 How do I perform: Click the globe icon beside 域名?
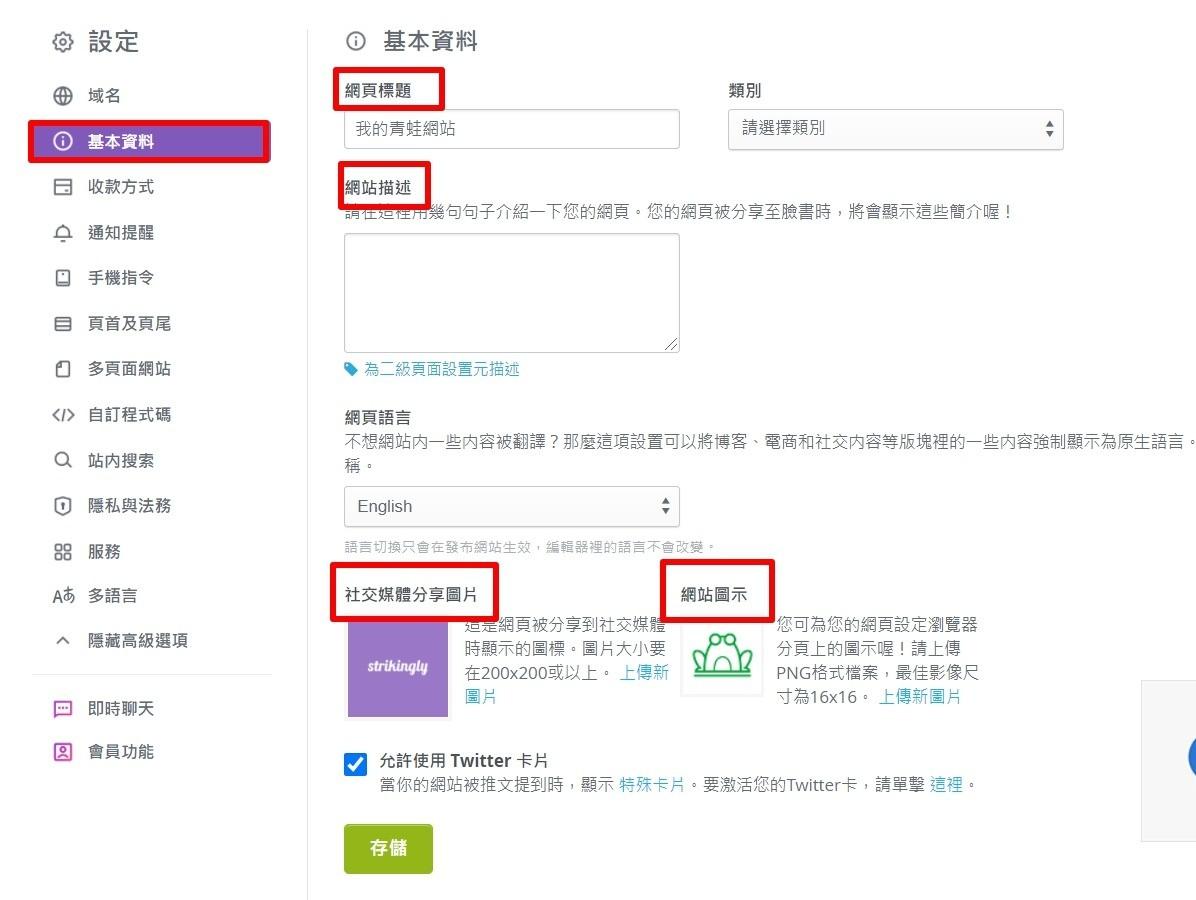pyautogui.click(x=63, y=96)
